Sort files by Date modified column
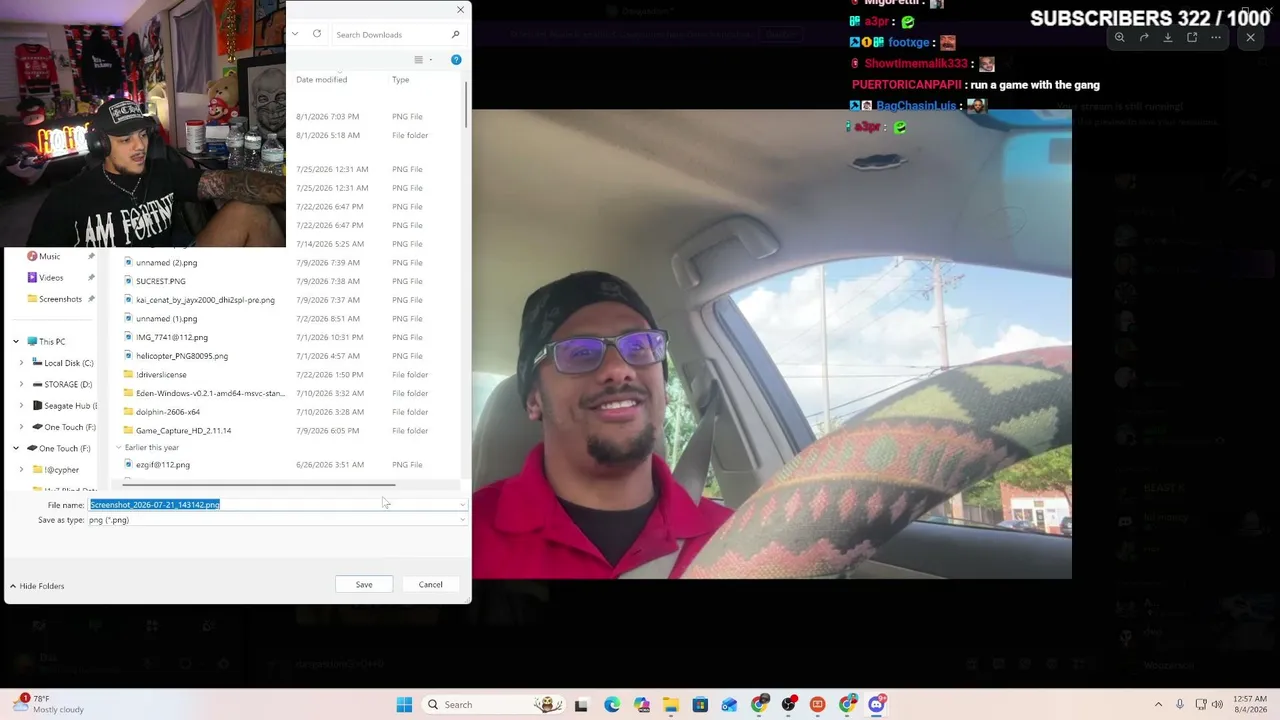This screenshot has height=720, width=1280. 322,80
